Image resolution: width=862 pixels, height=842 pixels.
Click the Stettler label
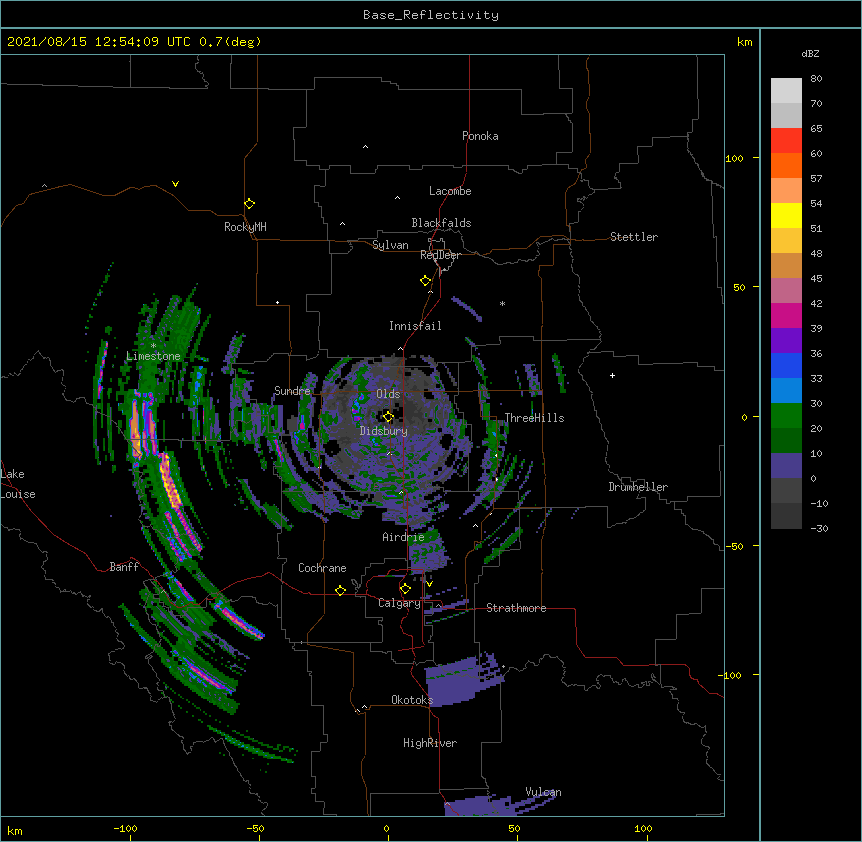634,237
